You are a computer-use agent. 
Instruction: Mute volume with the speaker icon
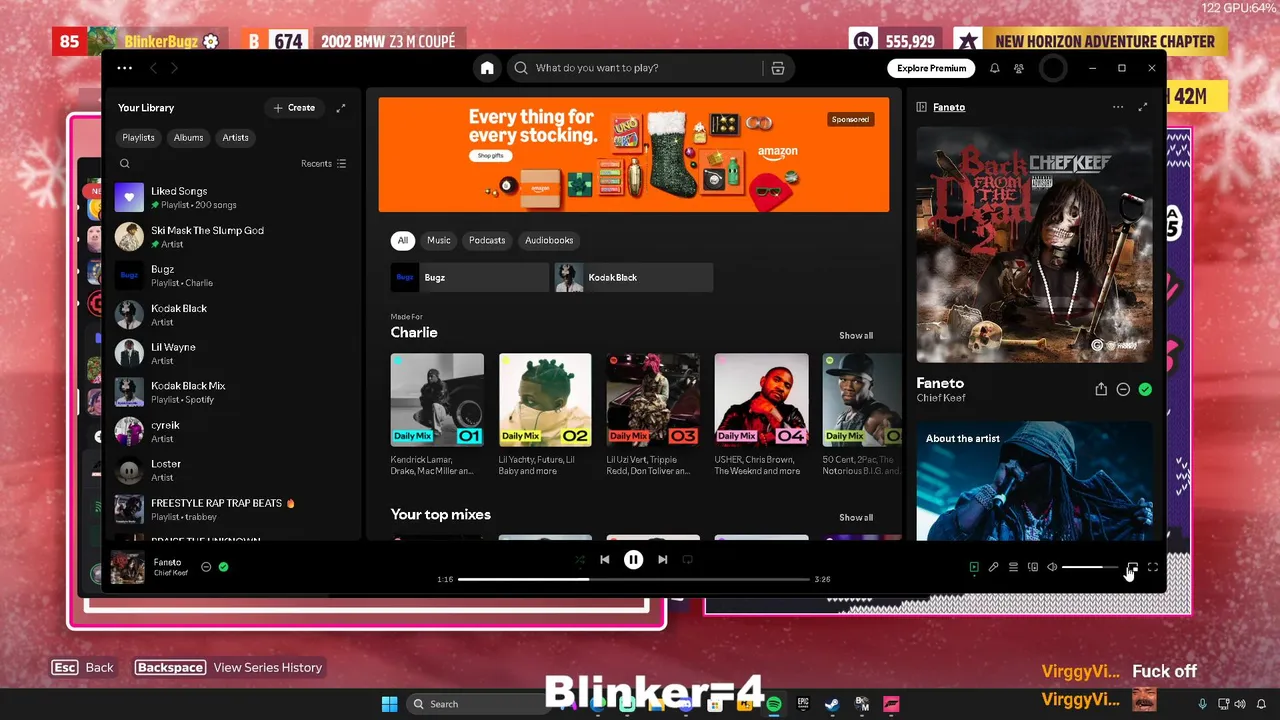click(1052, 567)
